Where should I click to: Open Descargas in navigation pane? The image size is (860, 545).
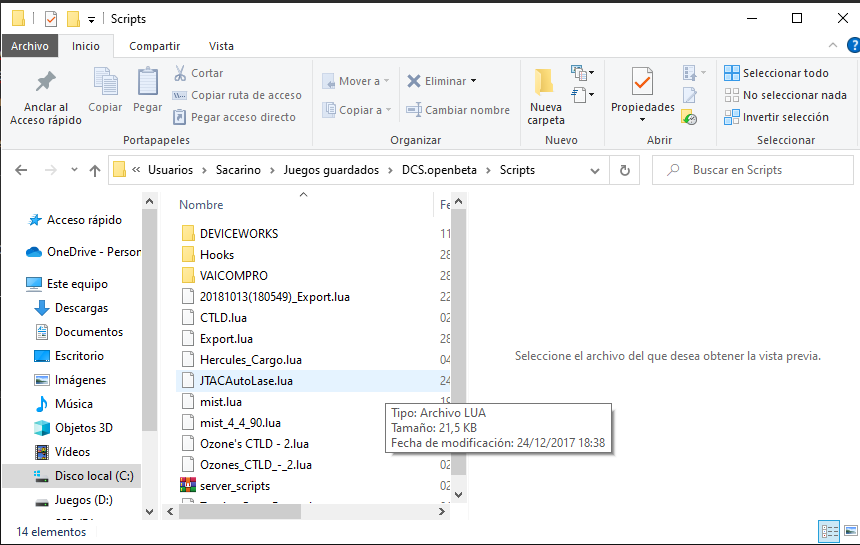71,308
